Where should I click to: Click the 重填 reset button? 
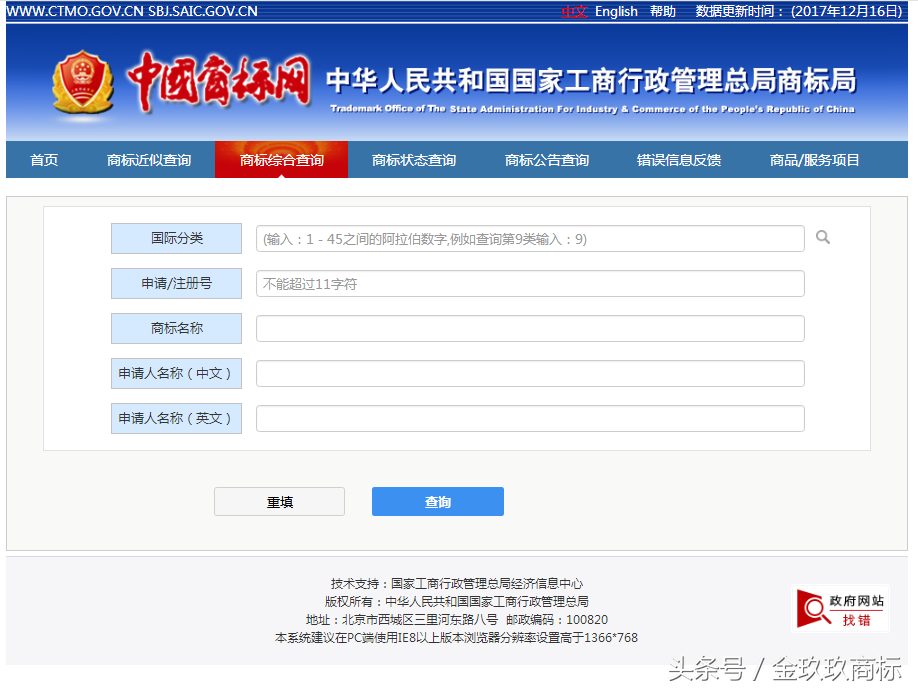pos(278,501)
